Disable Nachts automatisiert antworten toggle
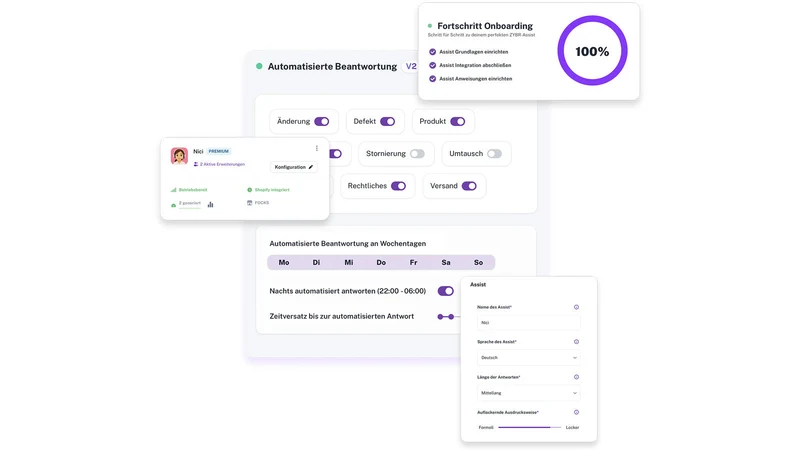The height and width of the screenshot is (450, 800). pos(445,291)
